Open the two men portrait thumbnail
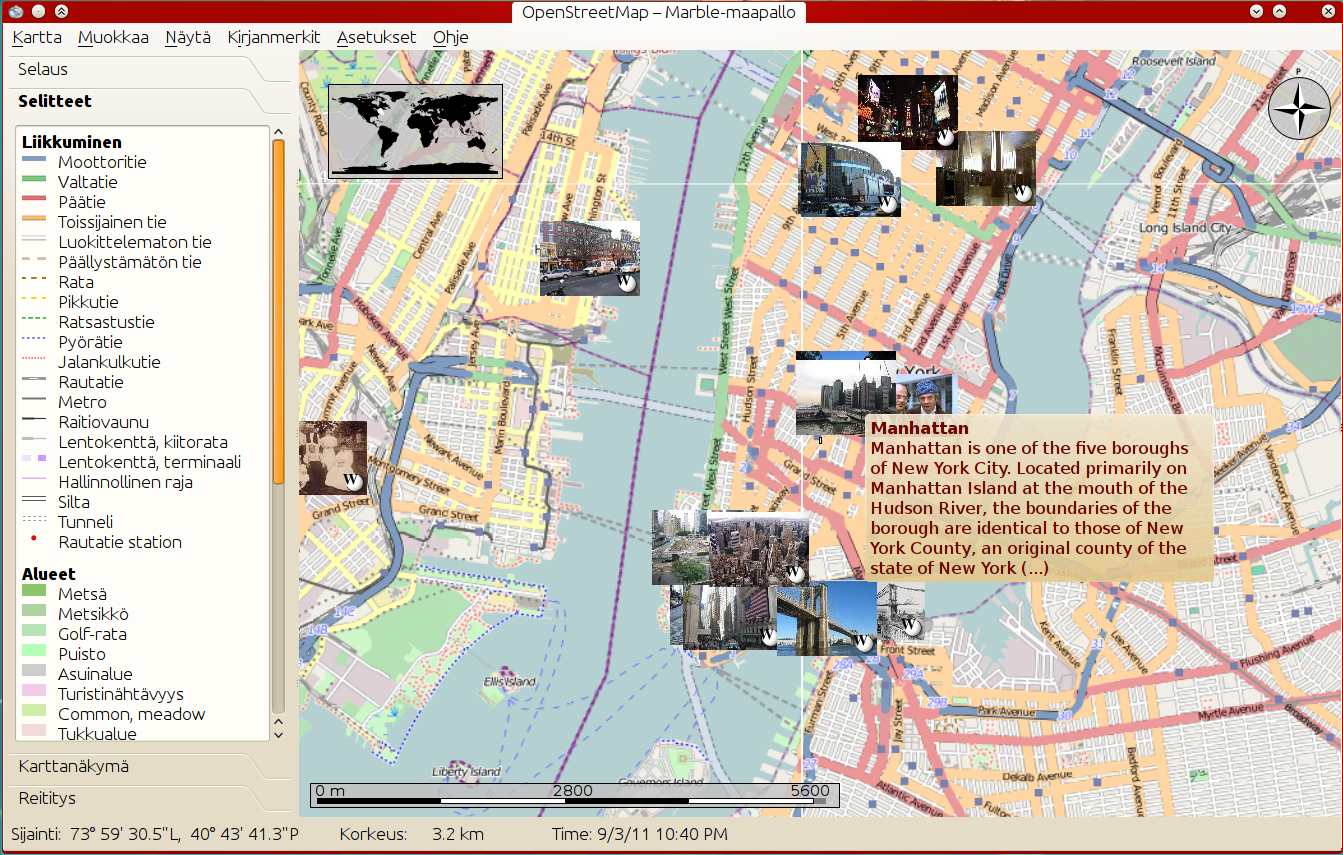This screenshot has height=855, width=1343. [925, 395]
